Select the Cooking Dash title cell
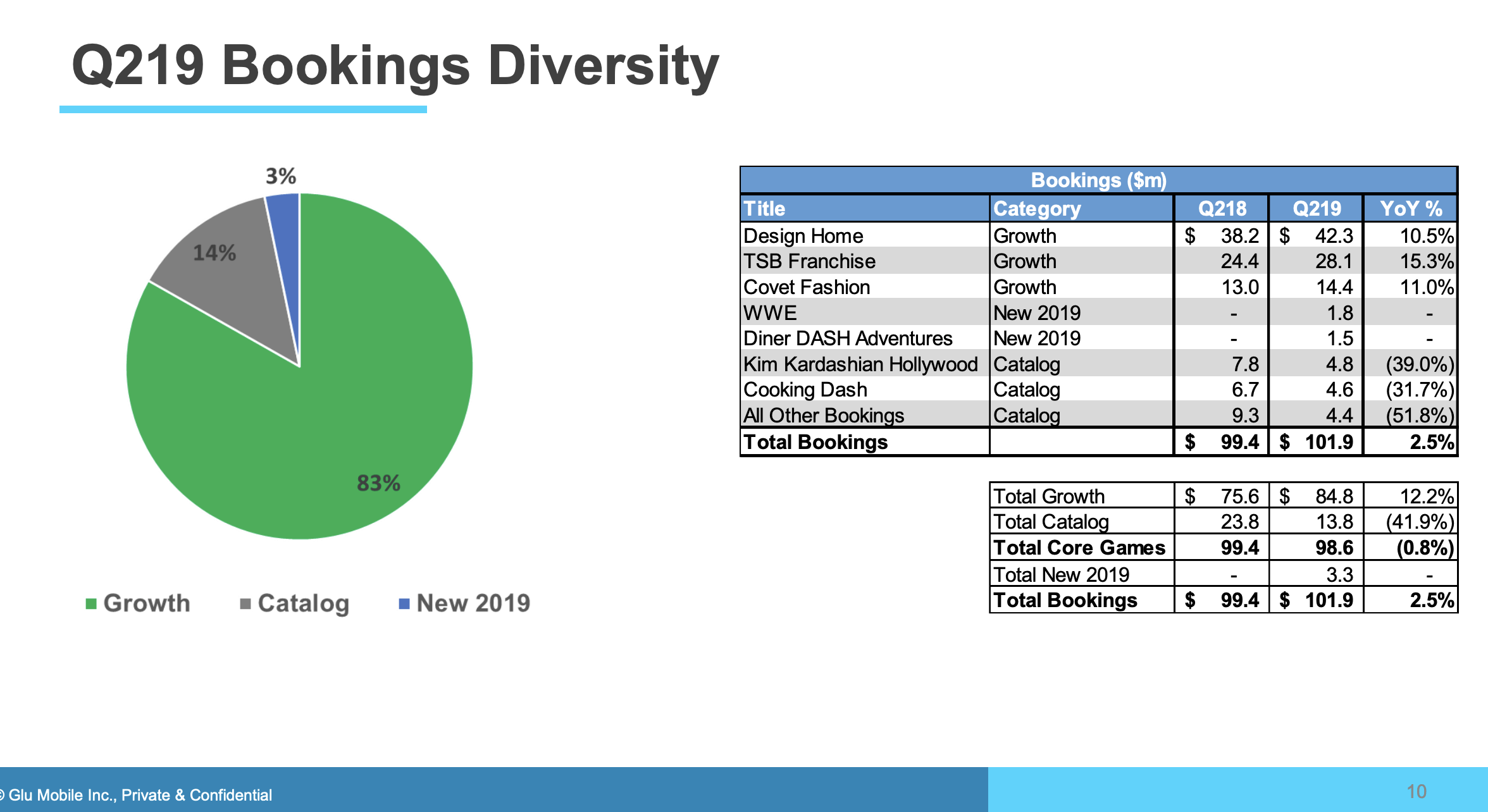This screenshot has width=1488, height=812. tap(865, 390)
